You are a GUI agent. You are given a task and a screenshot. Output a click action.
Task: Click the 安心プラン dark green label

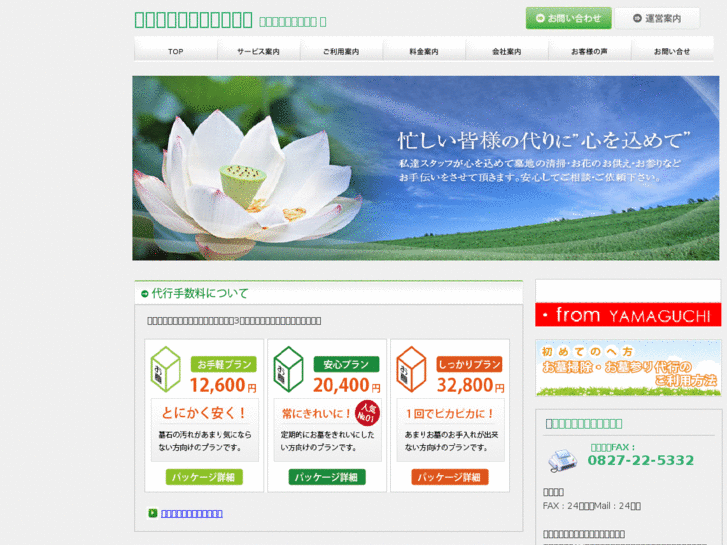346,364
